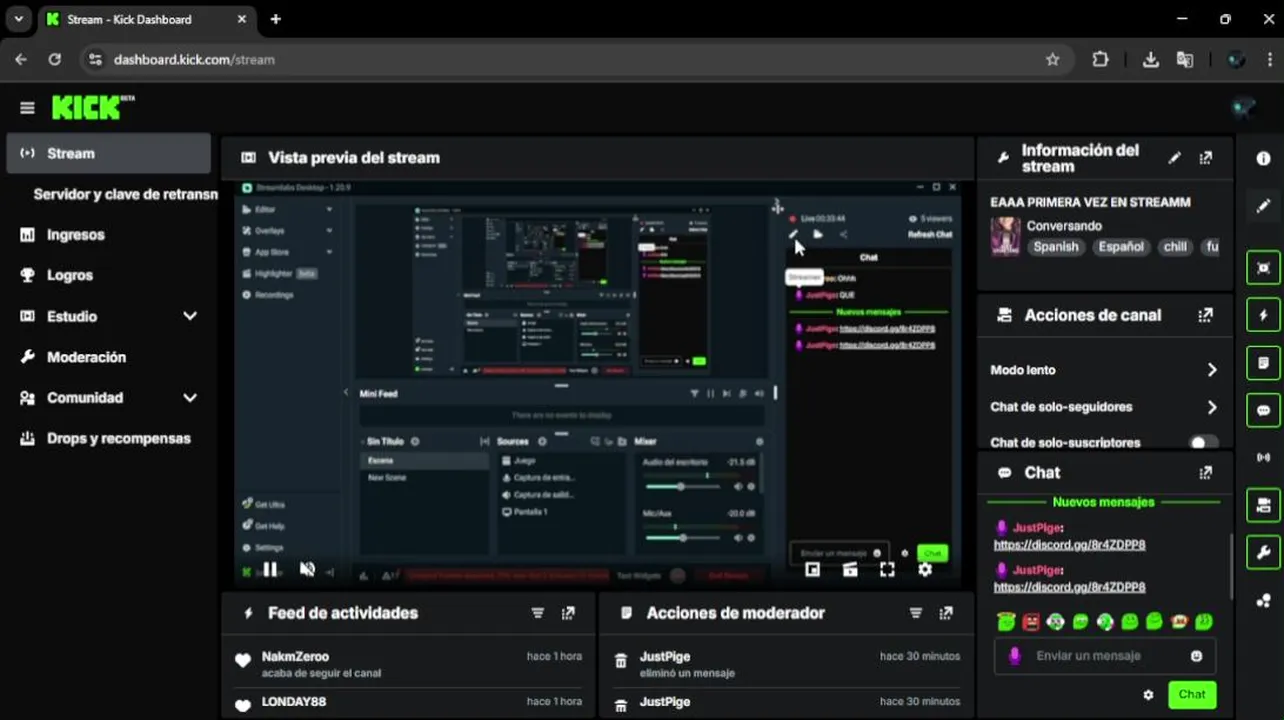Click the browser translate icon
This screenshot has width=1284, height=720.
point(1185,60)
